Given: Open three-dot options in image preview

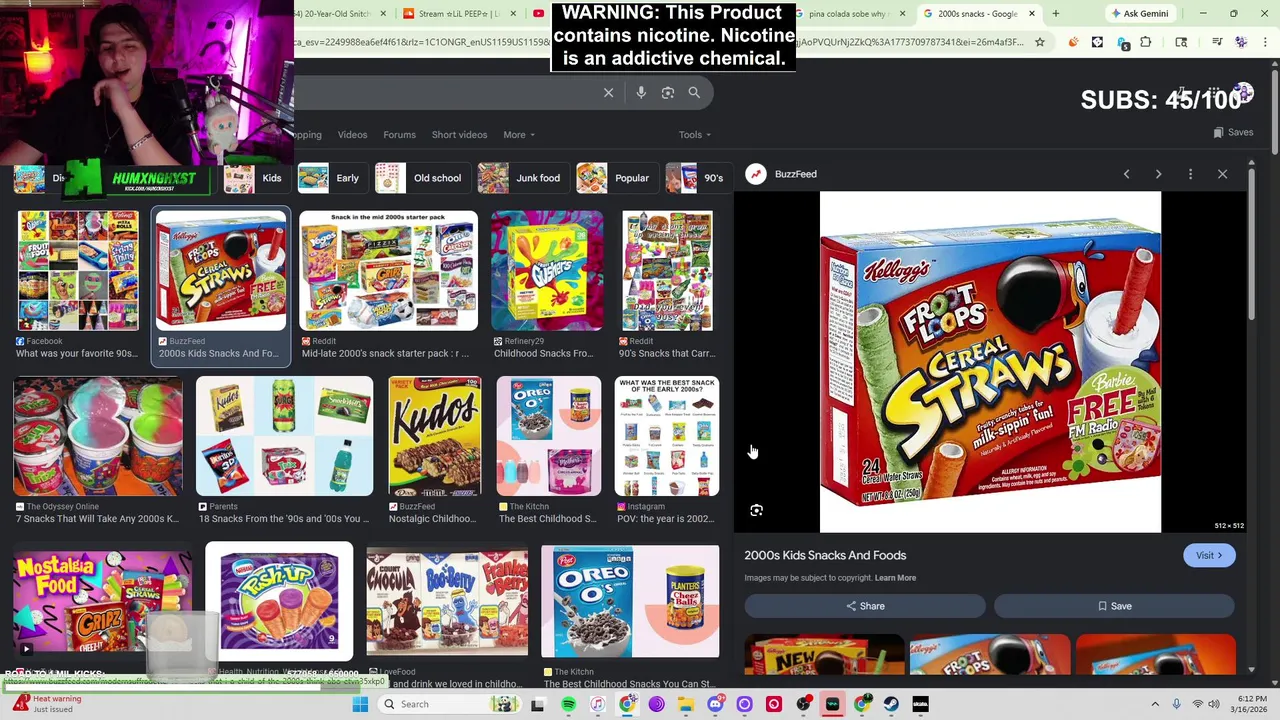Looking at the screenshot, I should point(1190,174).
